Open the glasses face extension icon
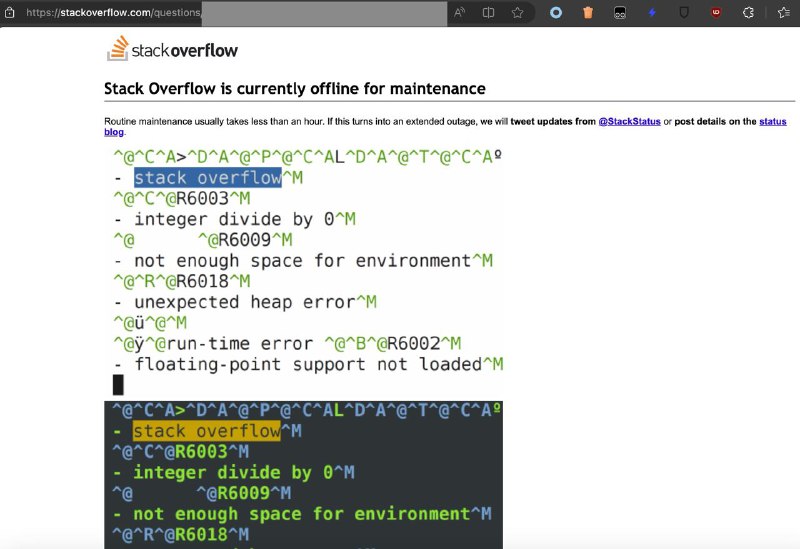Viewport: 800px width, 549px height. 620,13
